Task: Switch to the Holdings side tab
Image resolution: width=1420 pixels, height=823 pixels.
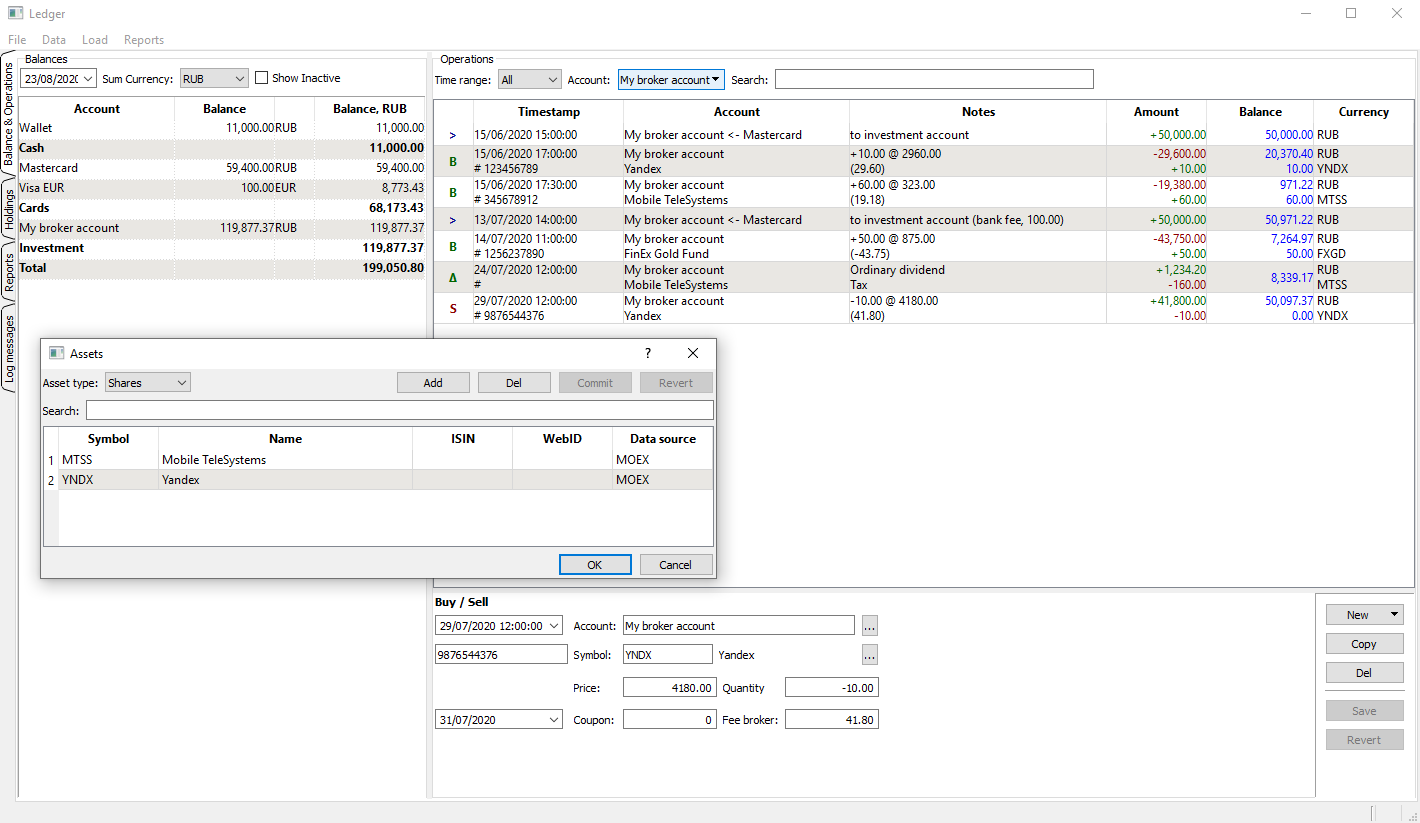Action: click(x=9, y=211)
